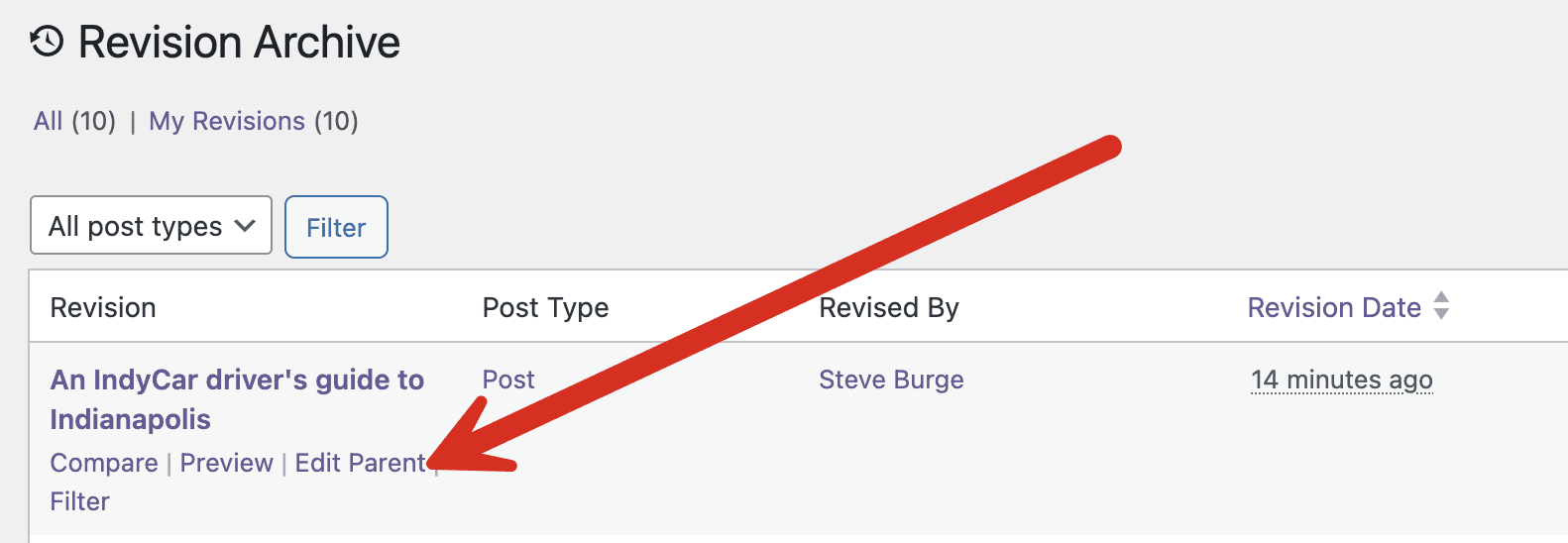
Task: Click the Compare row action
Action: pos(104,463)
